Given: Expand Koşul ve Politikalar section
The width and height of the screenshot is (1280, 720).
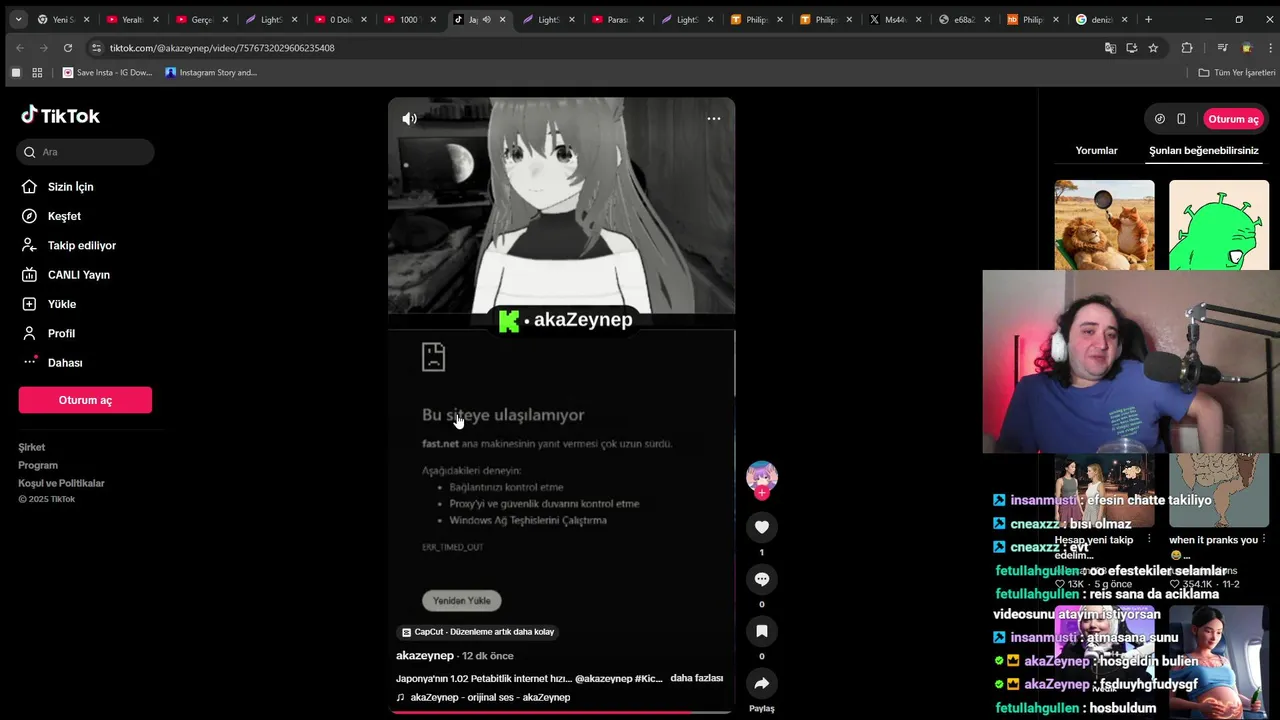Looking at the screenshot, I should click(x=61, y=483).
